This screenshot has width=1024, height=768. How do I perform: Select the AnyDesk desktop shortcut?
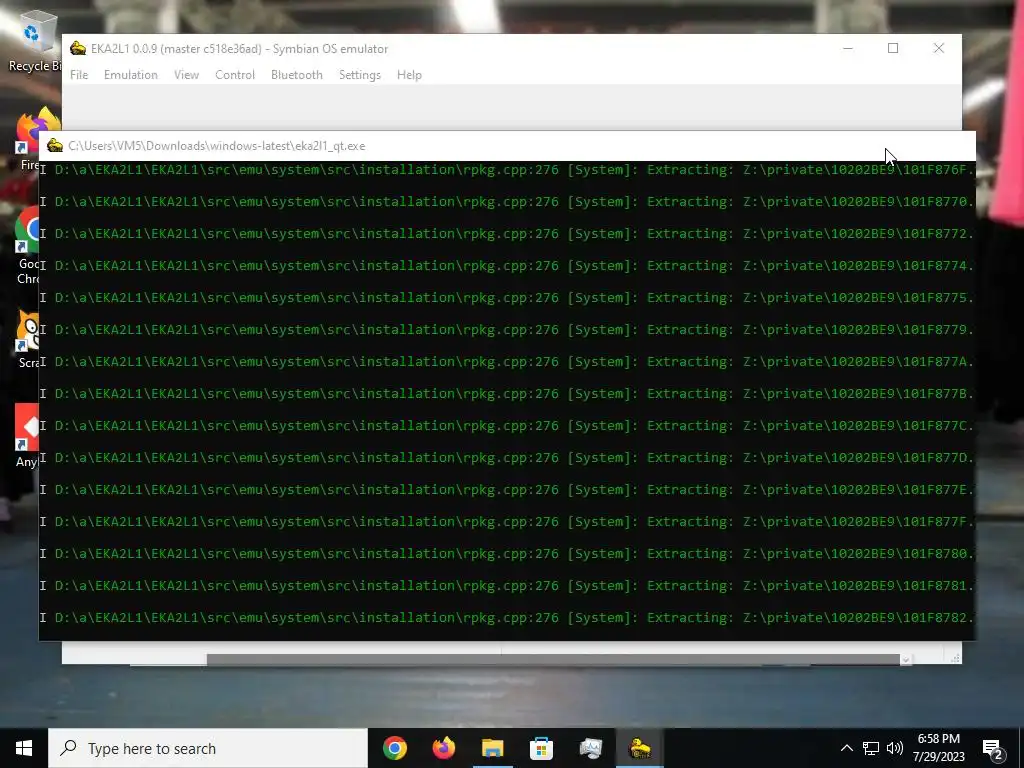click(27, 435)
